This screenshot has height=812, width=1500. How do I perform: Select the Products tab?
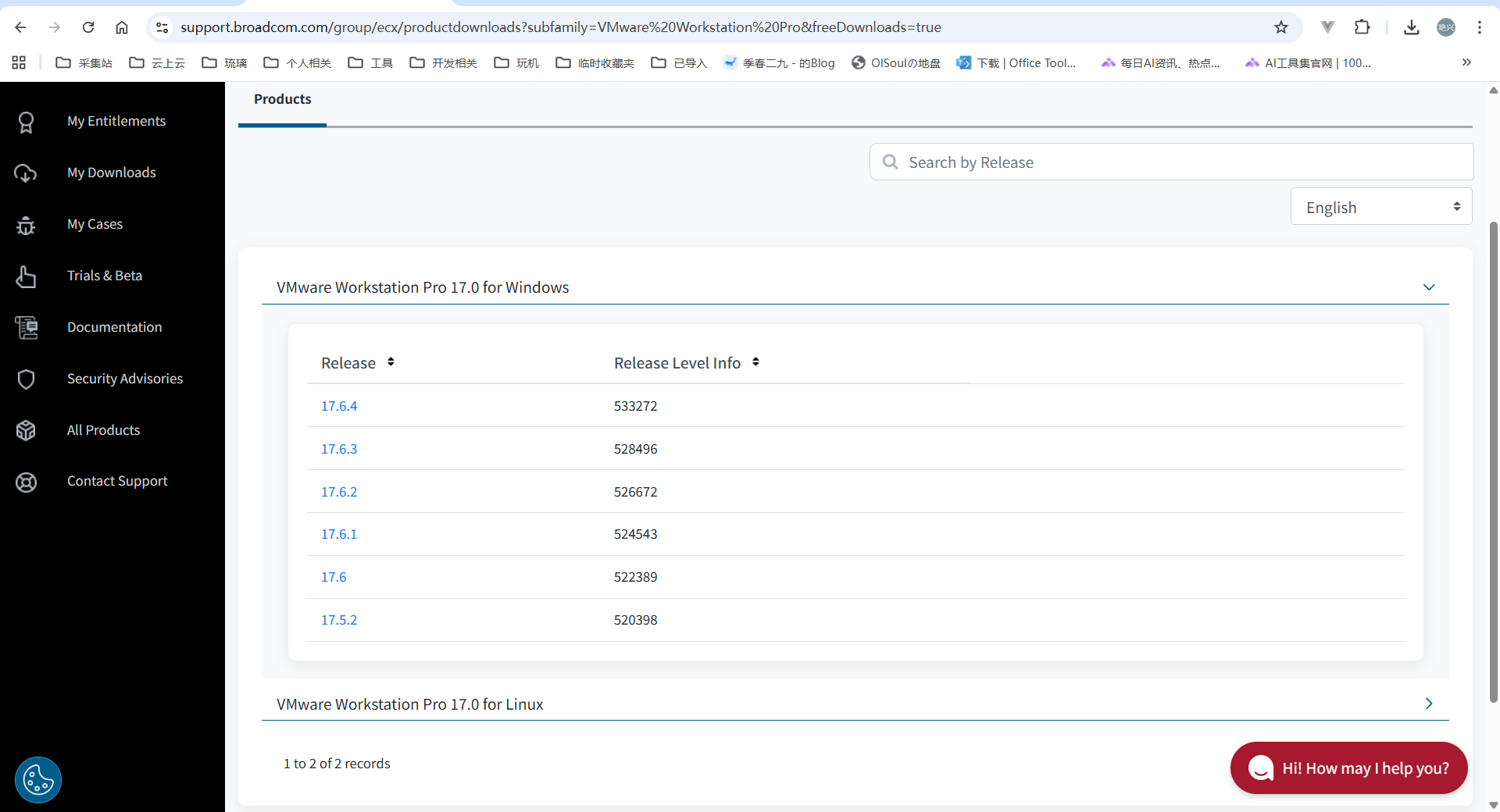(x=282, y=100)
